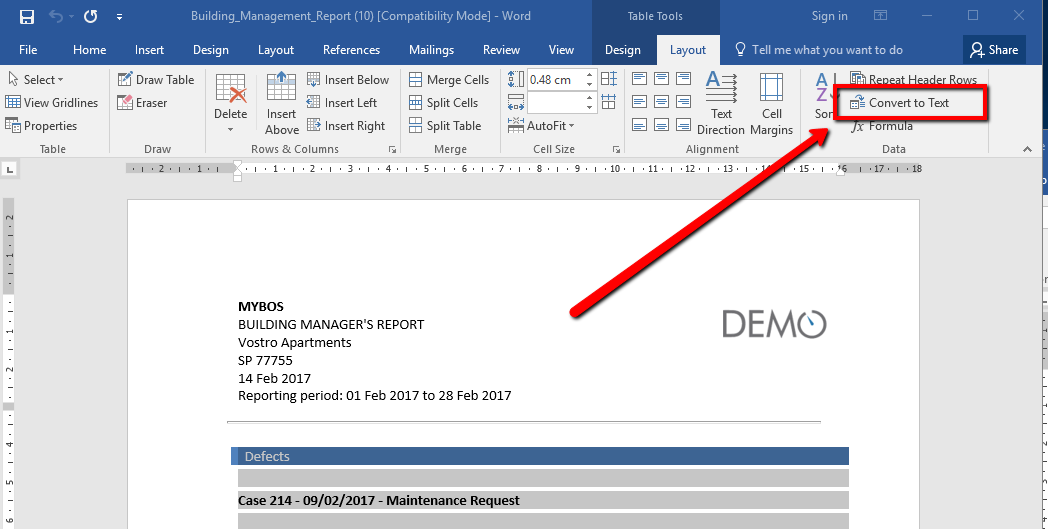Toggle View Gridlines

pos(51,102)
